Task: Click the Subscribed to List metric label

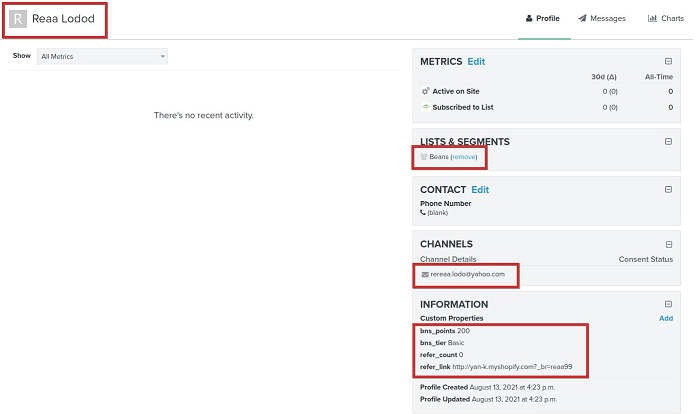Action: 463,107
